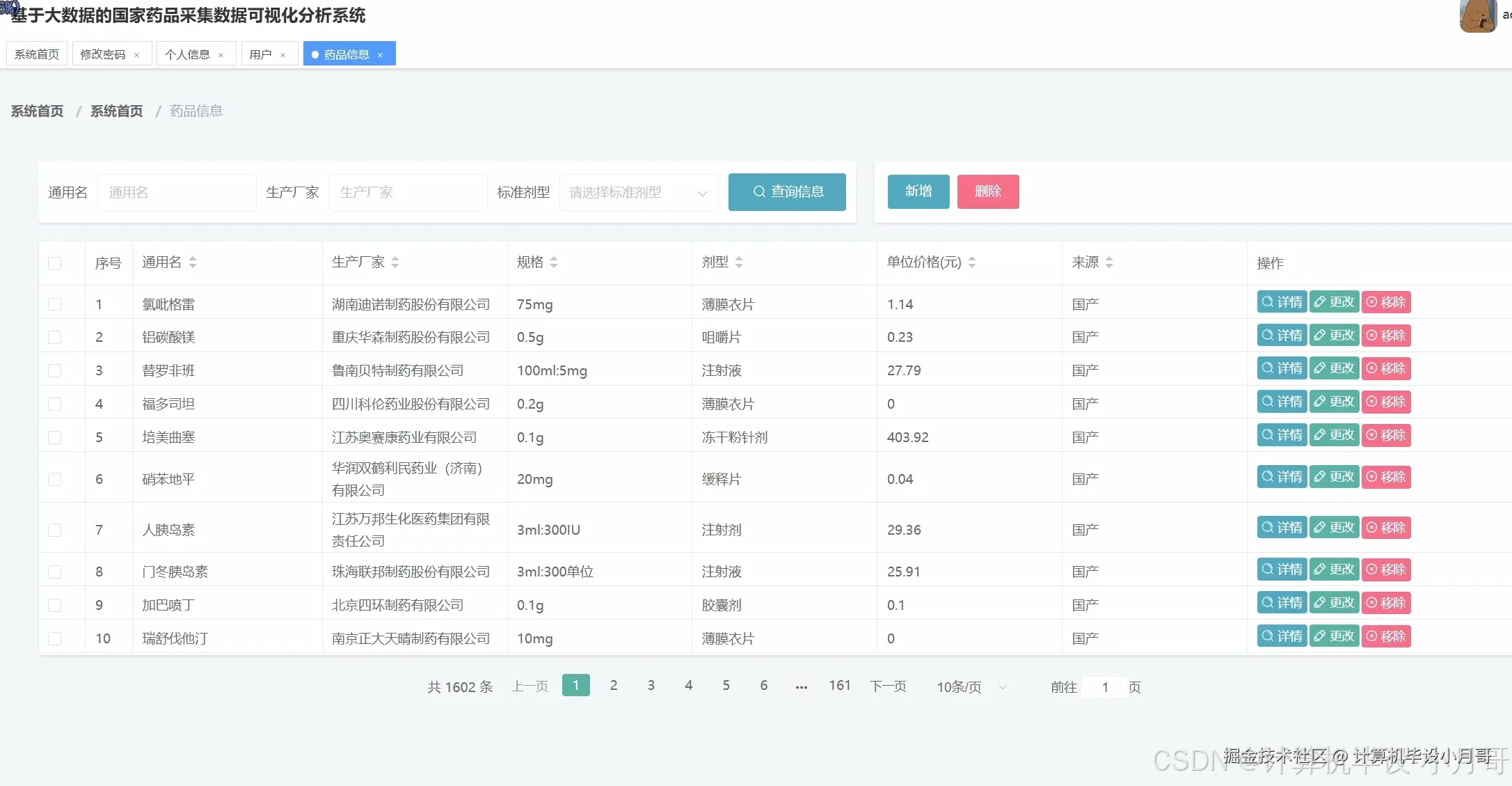
Task: Click the 新增 add button
Action: point(918,191)
